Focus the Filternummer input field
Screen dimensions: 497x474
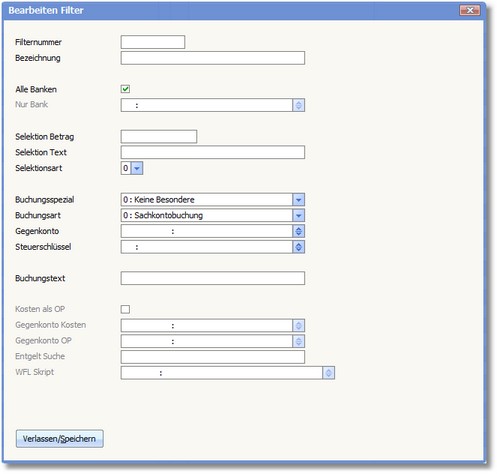coord(153,42)
